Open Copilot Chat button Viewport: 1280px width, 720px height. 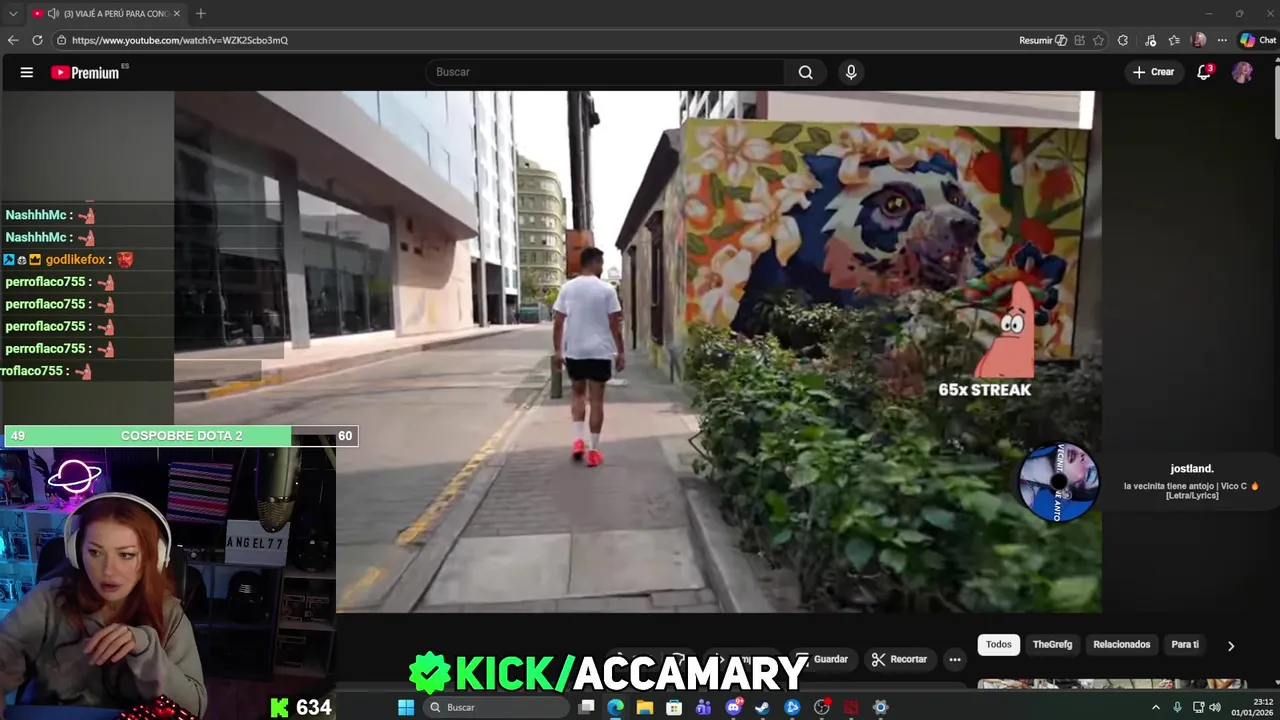[x=1258, y=40]
